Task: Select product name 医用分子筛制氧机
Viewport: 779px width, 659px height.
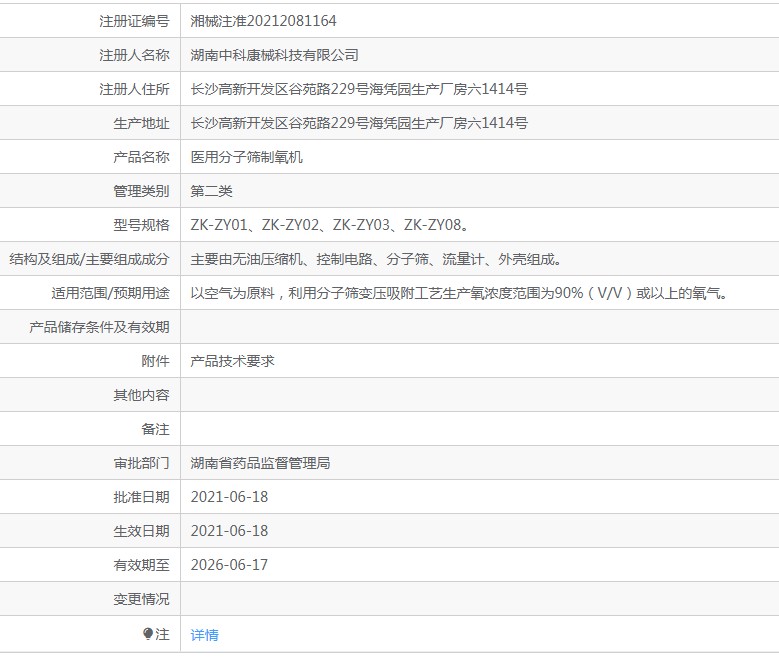Action: (246, 157)
